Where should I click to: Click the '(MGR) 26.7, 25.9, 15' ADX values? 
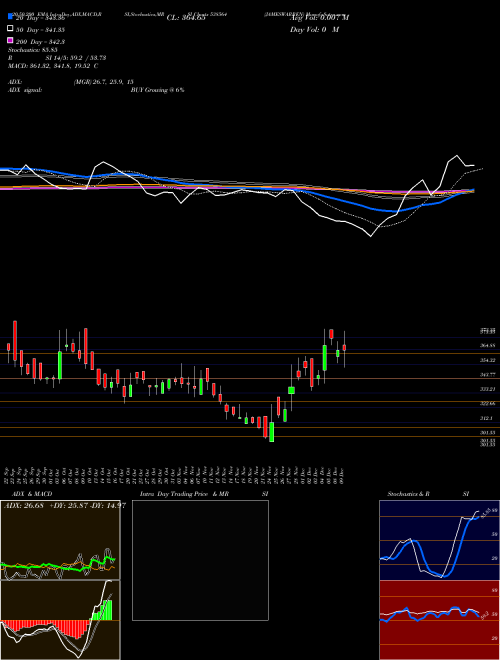(103, 82)
